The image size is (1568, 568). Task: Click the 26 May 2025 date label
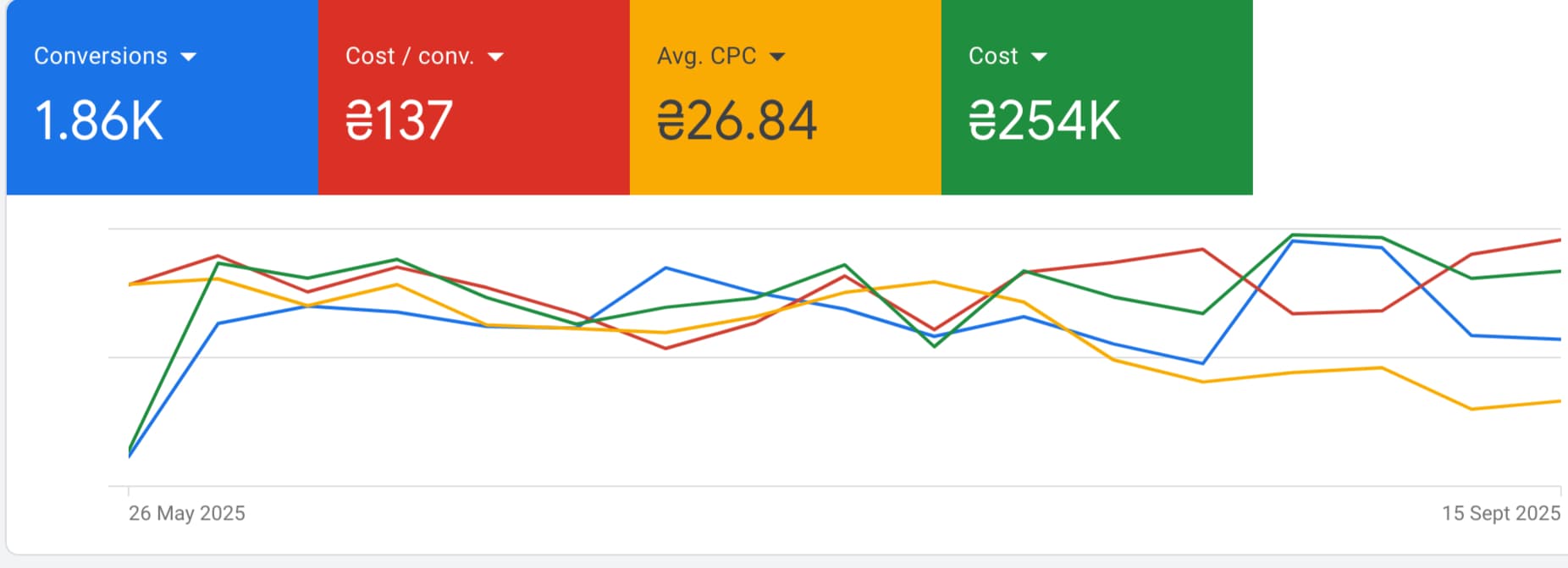[x=186, y=513]
